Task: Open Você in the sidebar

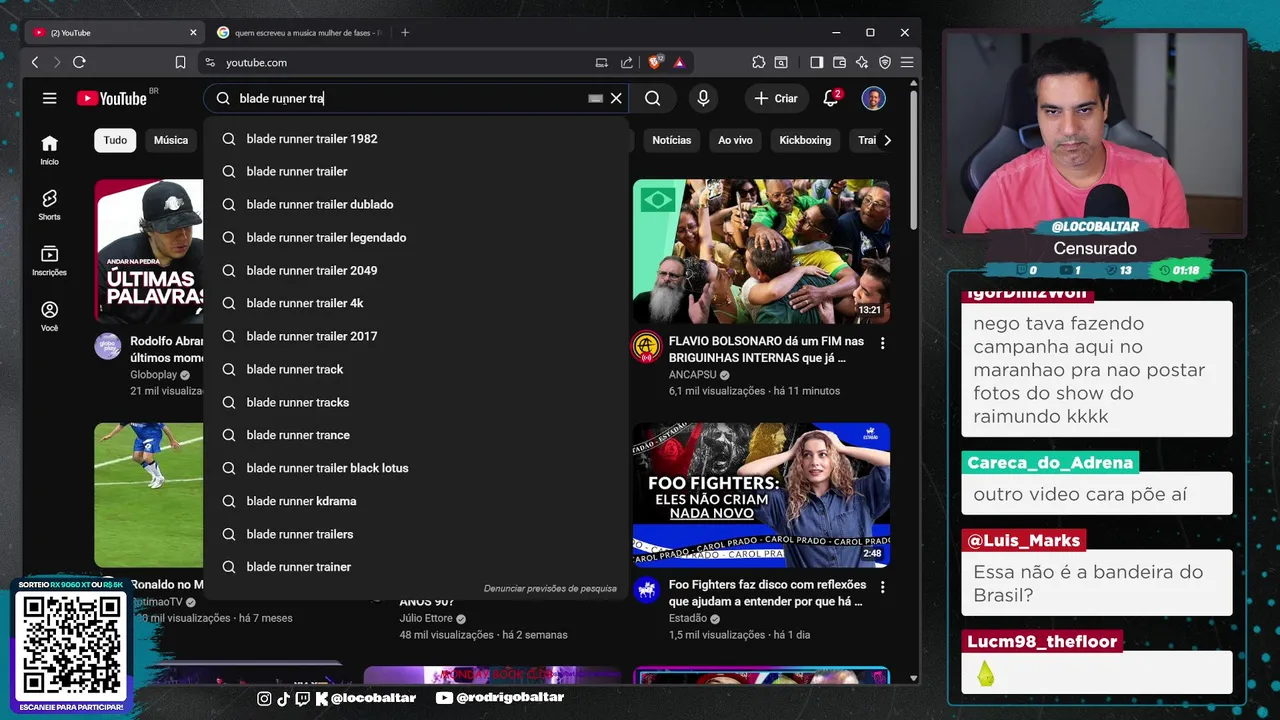Action: 49,316
